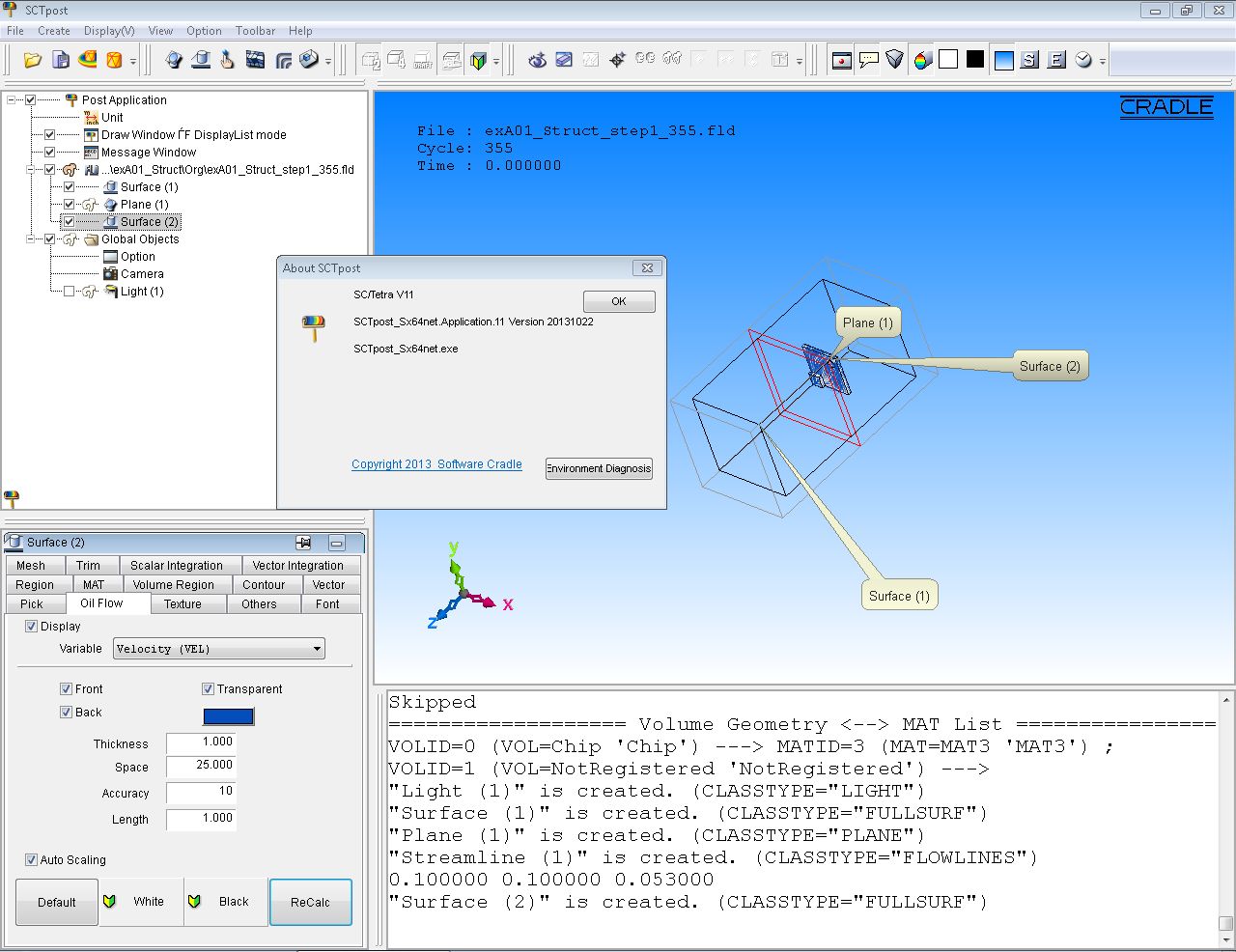Collapse the Post Application root node
The image size is (1236, 952).
tap(13, 100)
